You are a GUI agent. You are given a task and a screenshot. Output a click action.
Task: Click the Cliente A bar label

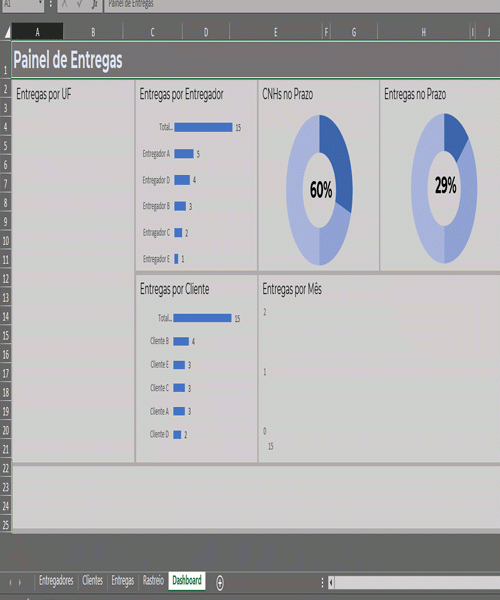coord(160,411)
